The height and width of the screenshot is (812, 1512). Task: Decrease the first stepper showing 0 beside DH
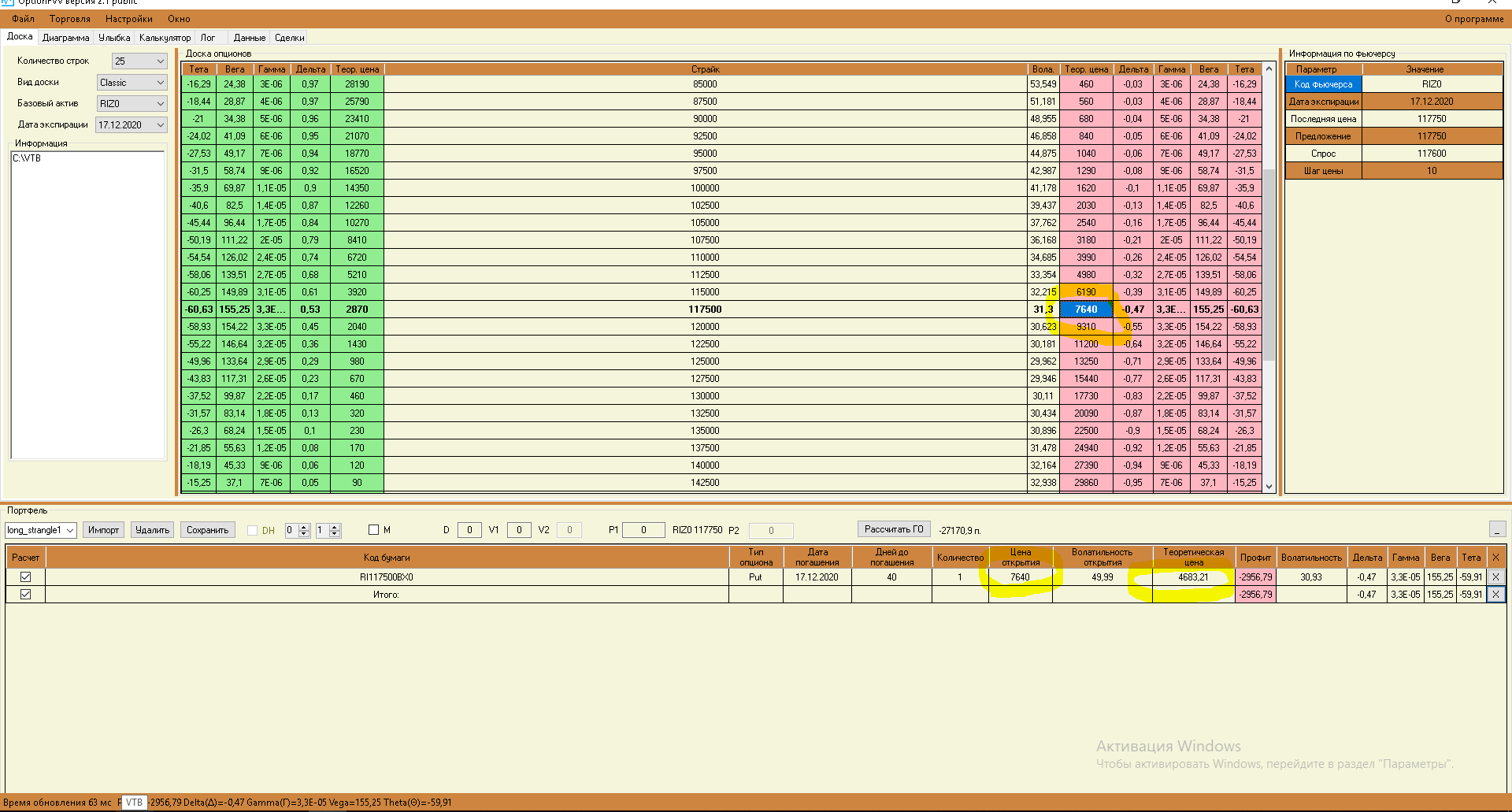click(x=304, y=534)
